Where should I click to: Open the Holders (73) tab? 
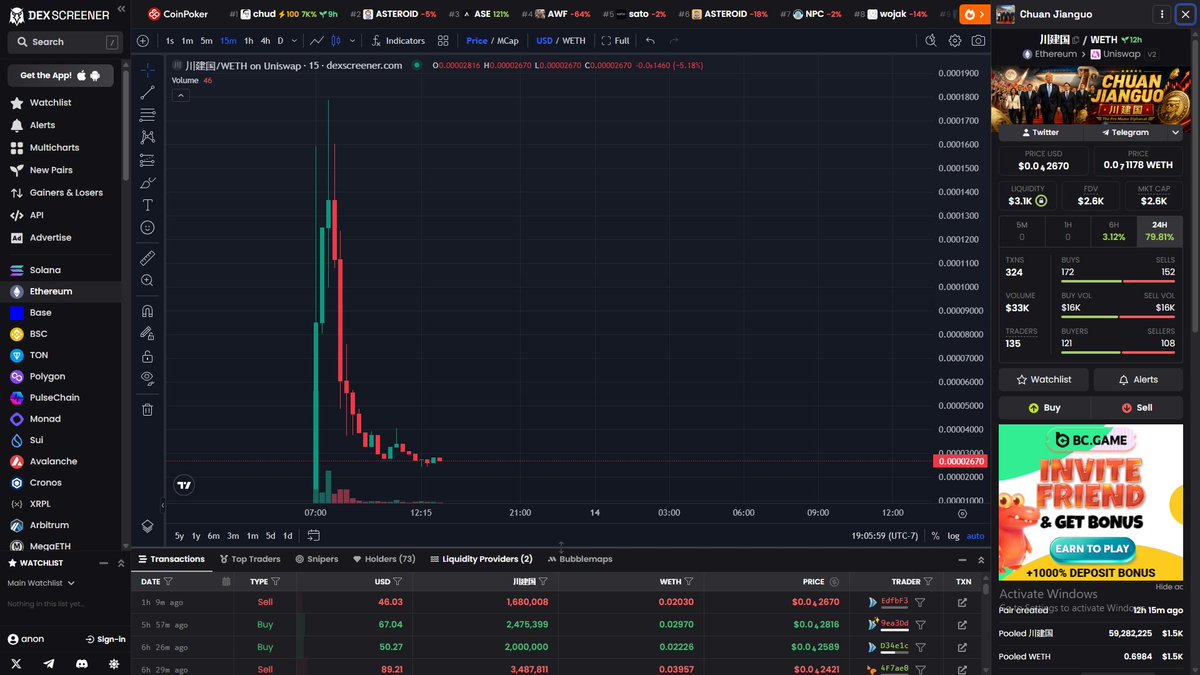pos(383,559)
